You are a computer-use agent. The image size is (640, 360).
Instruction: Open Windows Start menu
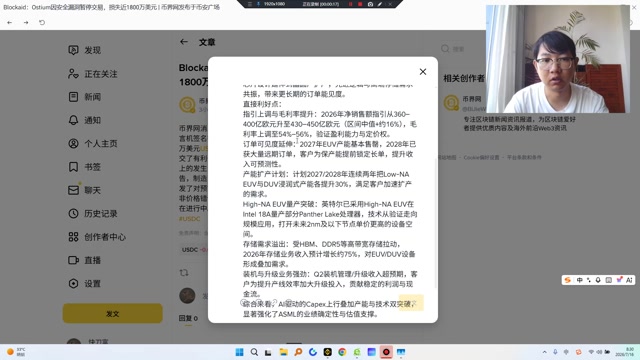[x=240, y=352]
